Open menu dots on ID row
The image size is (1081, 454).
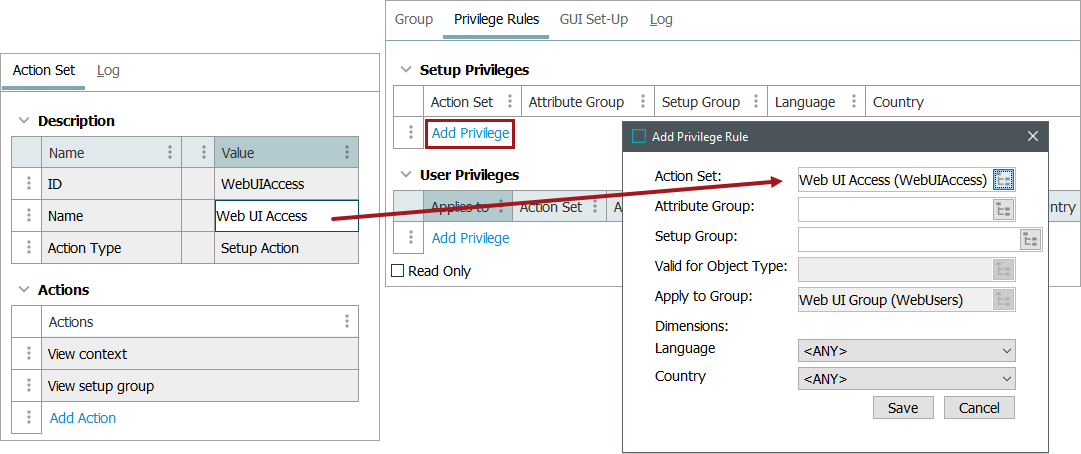[29, 184]
